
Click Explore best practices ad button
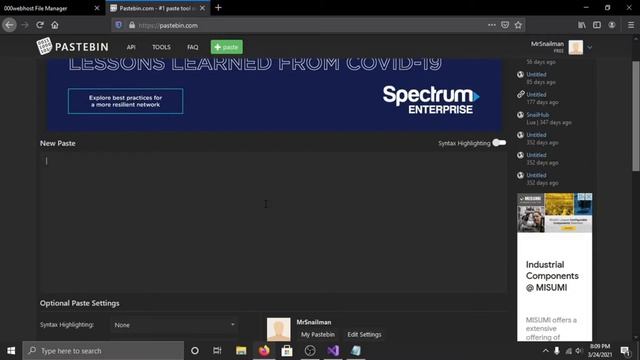pyautogui.click(x=125, y=101)
